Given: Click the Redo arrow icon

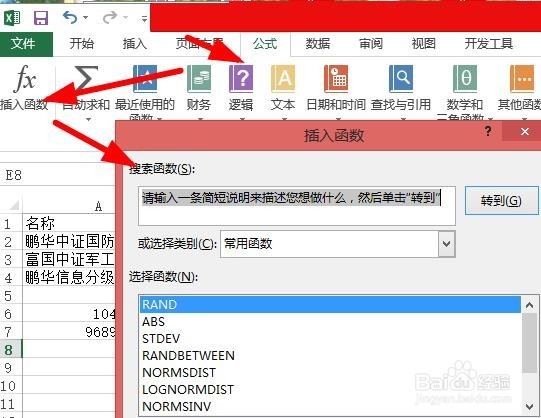Looking at the screenshot, I should (x=110, y=17).
